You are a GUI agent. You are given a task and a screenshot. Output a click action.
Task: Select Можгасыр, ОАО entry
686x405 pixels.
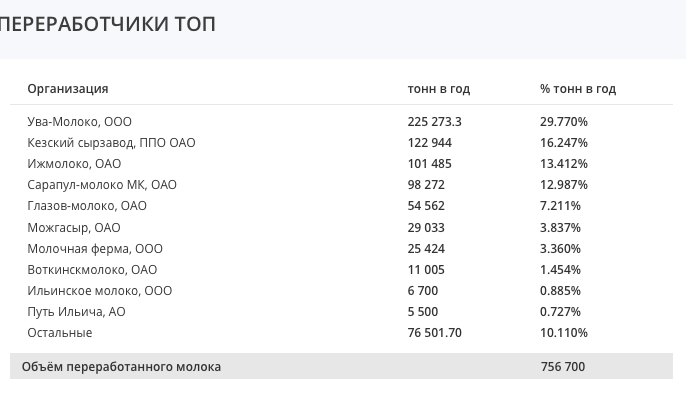coord(74,228)
